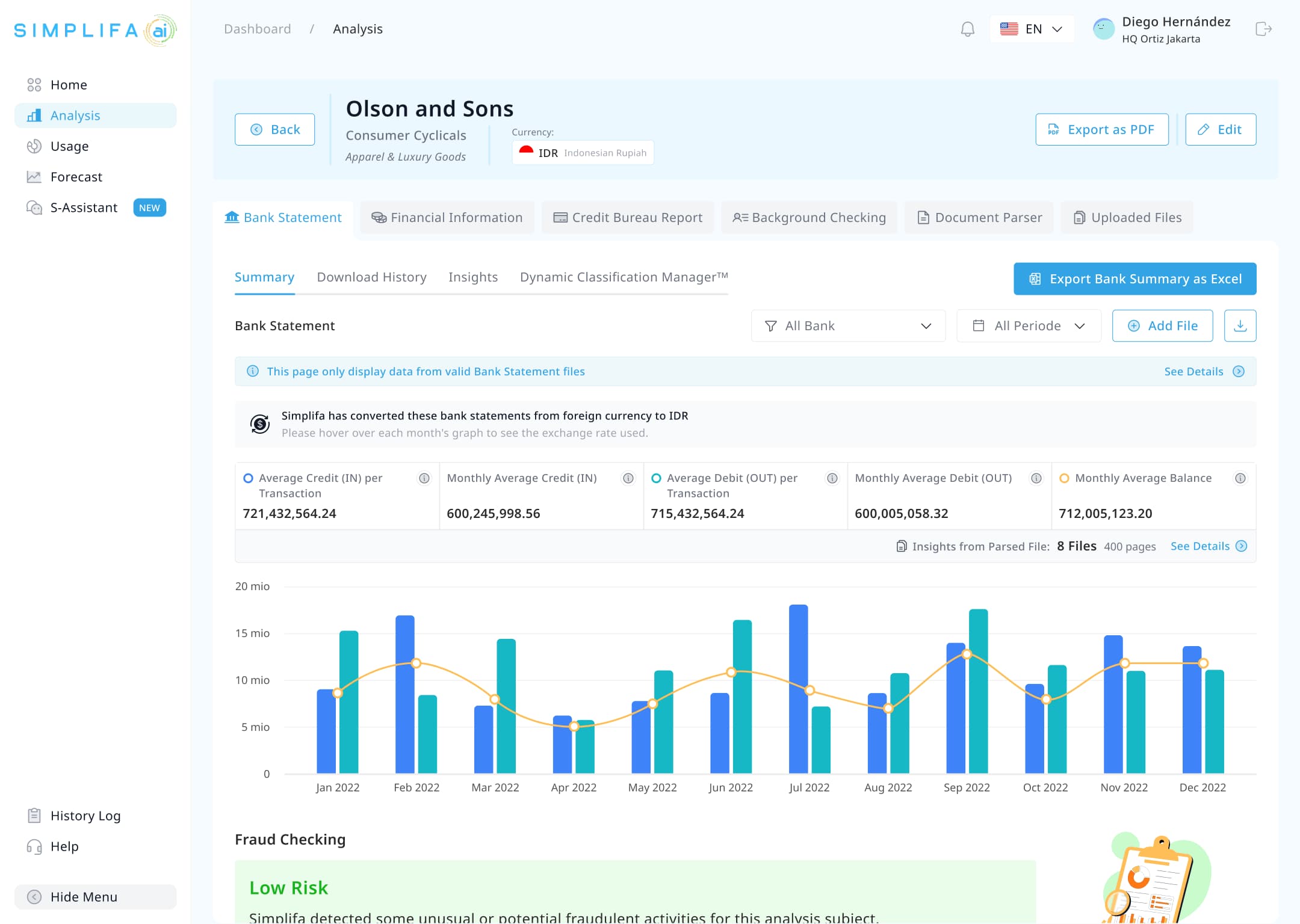Click the blue Average Credit legend marker

click(x=248, y=478)
